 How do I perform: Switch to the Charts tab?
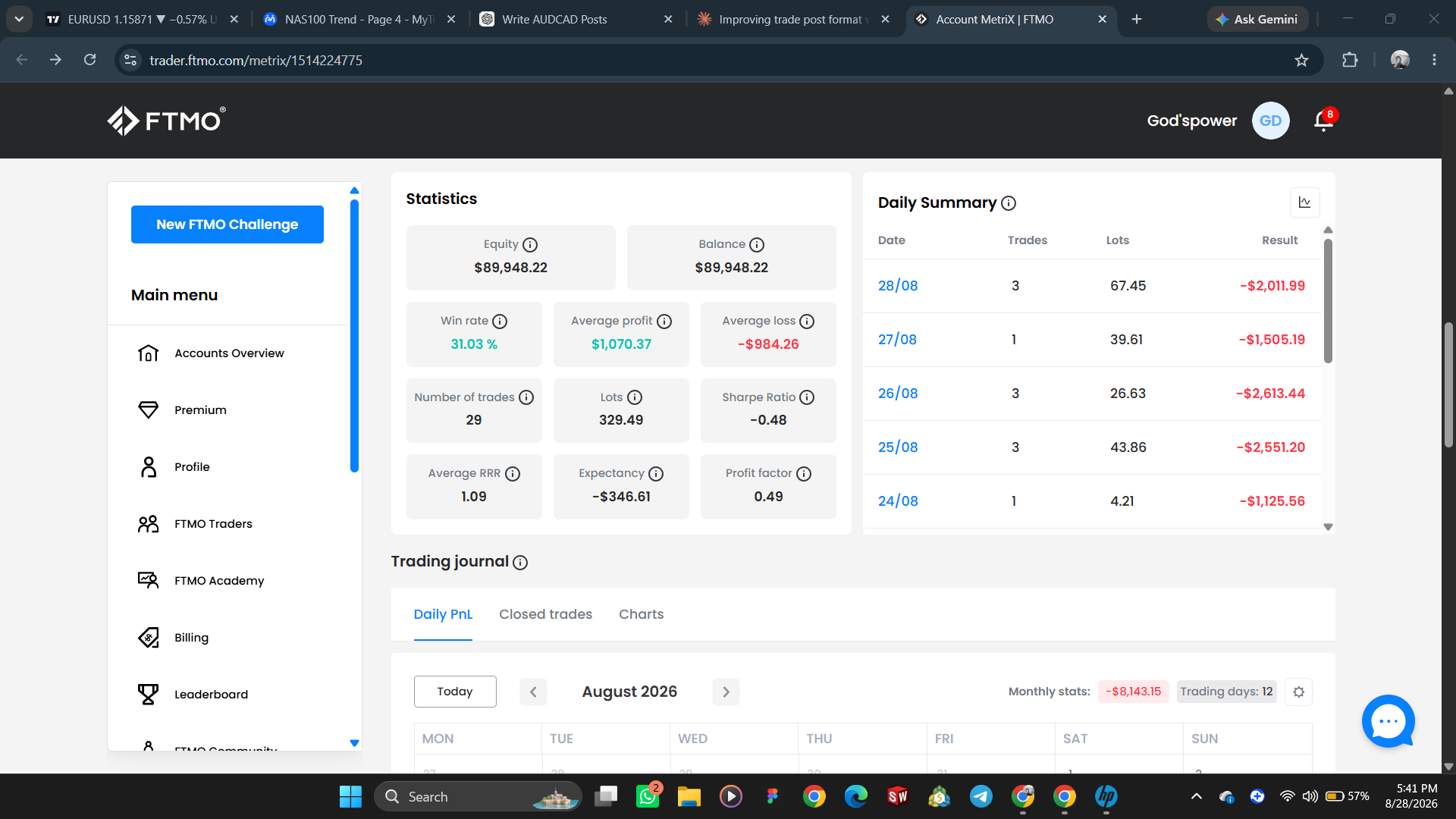(x=641, y=614)
